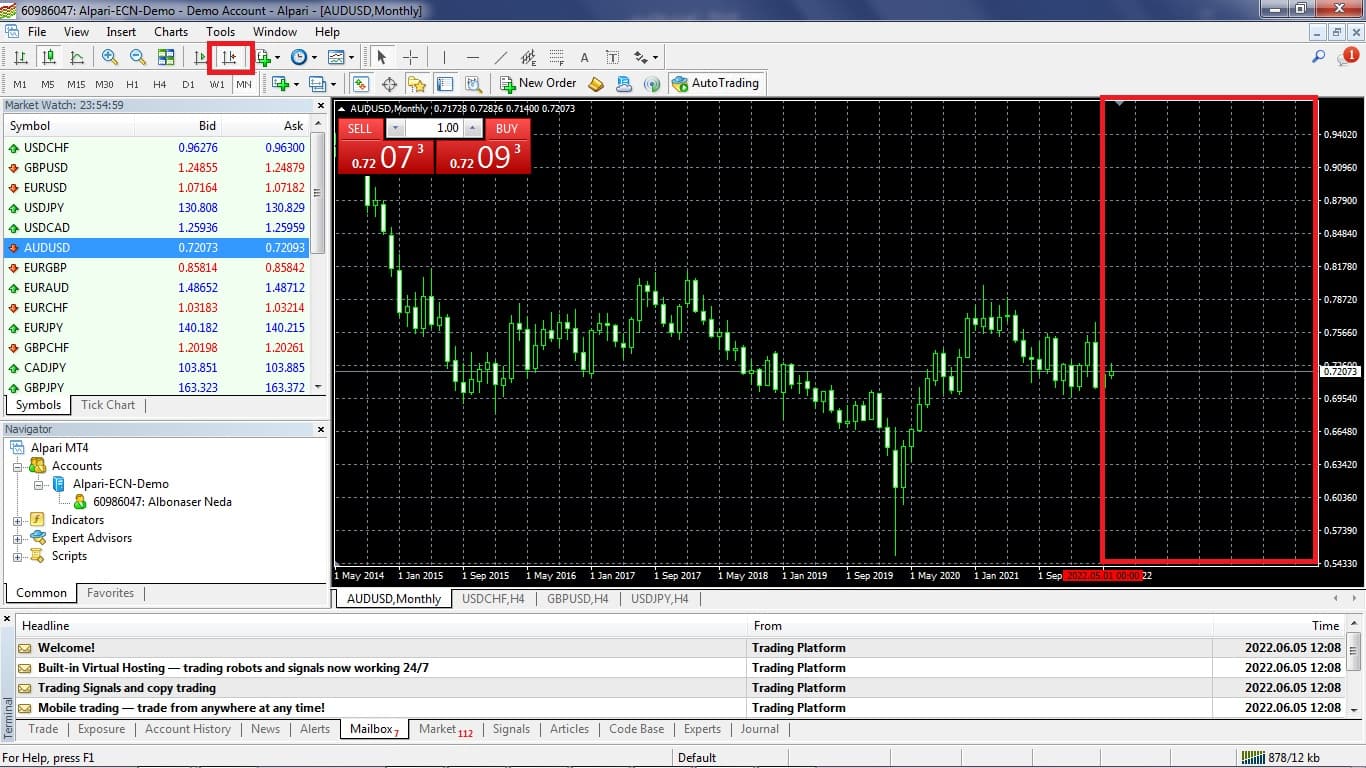Image resolution: width=1366 pixels, height=768 pixels.
Task: Switch chart to candlesticks type
Action: 48,58
